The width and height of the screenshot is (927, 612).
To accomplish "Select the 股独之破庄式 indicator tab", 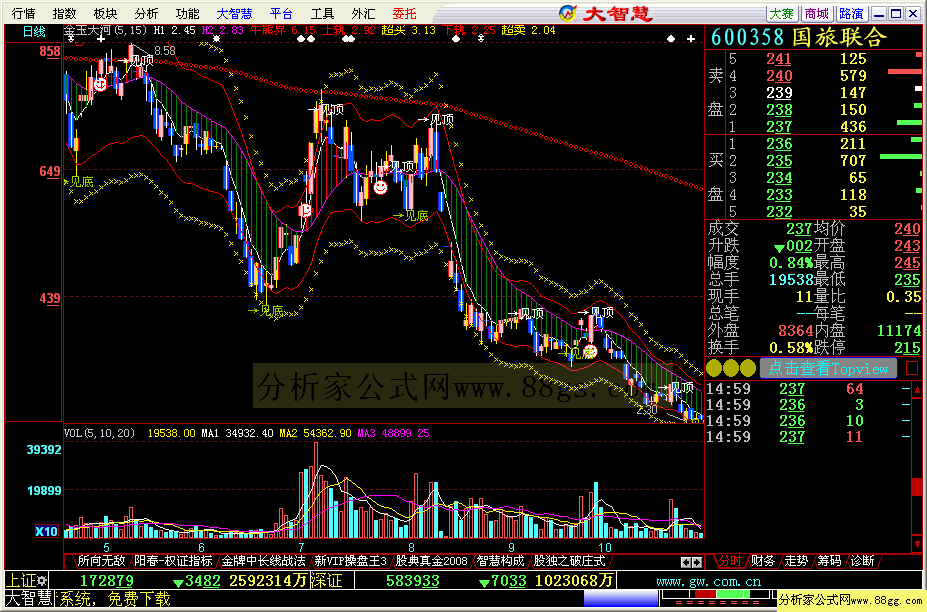I will pos(569,561).
